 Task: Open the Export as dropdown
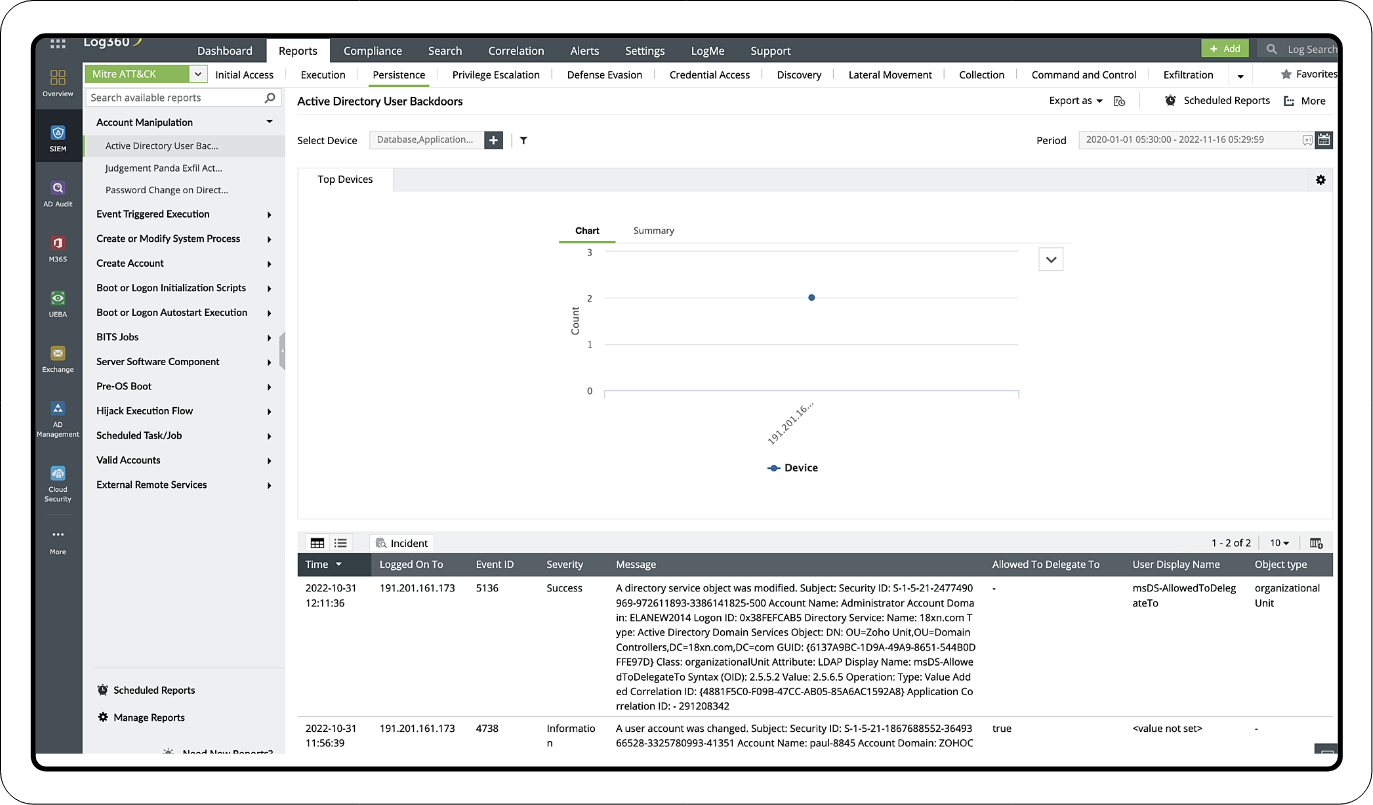point(1075,101)
